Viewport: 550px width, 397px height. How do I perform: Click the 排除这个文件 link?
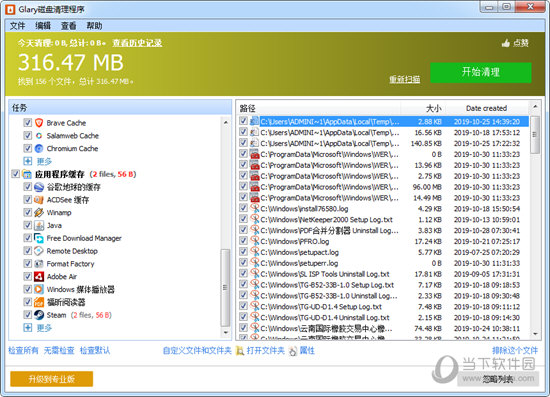click(515, 350)
